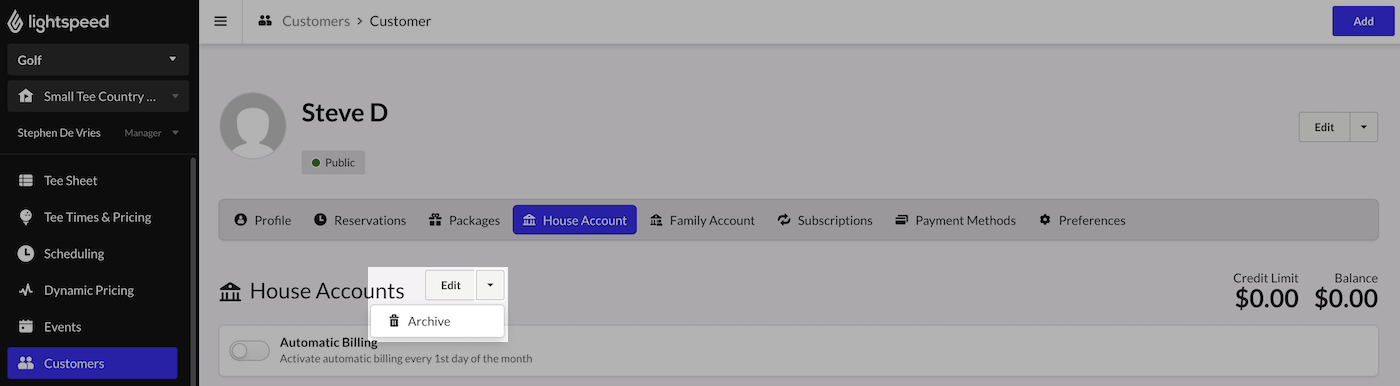This screenshot has height=386, width=1400.
Task: Switch to the Reservations tab
Action: (x=360, y=220)
